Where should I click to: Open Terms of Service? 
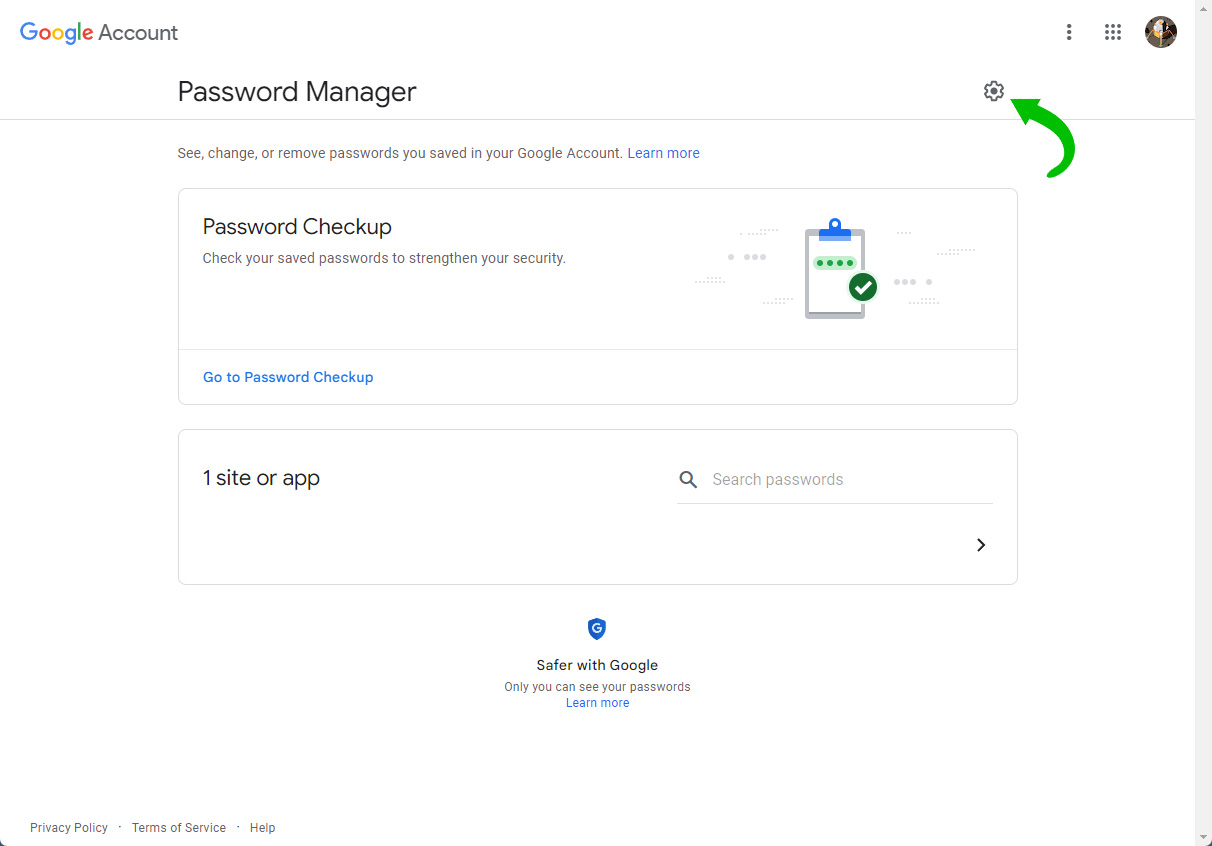click(178, 827)
